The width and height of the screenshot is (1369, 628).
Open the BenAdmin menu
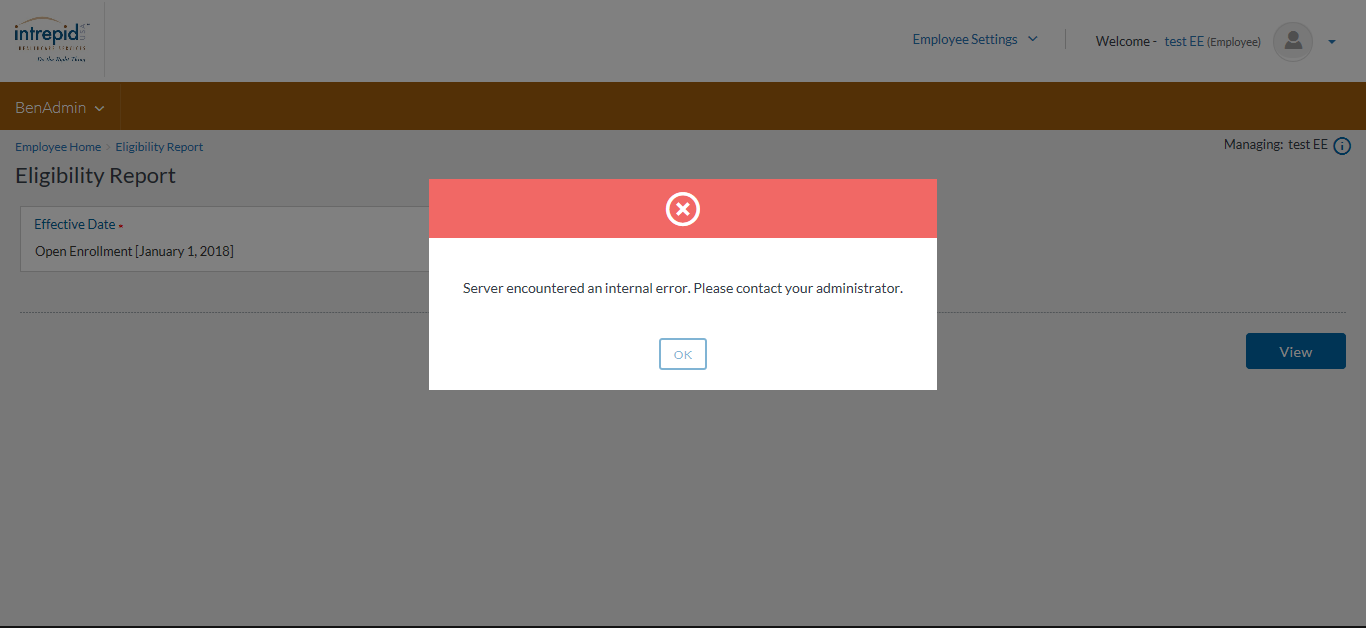[51, 107]
